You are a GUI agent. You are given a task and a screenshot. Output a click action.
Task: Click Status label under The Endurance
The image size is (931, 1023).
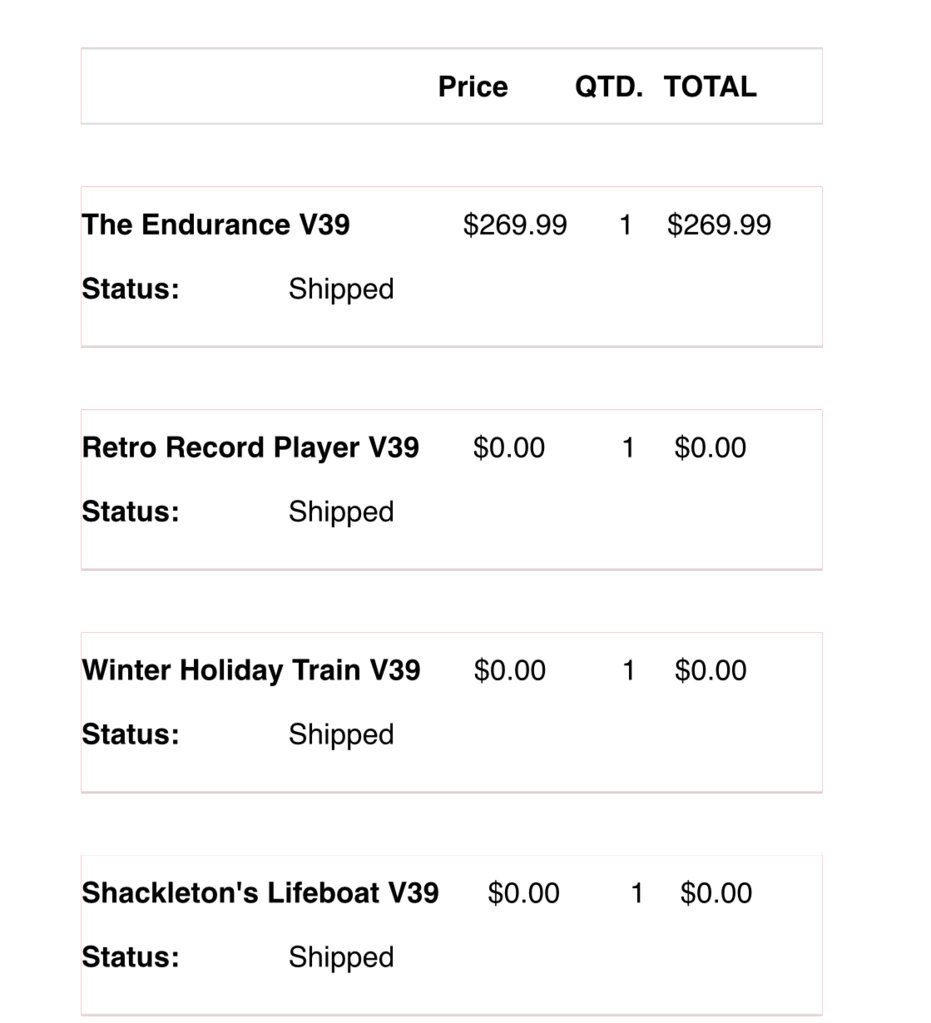coord(130,289)
